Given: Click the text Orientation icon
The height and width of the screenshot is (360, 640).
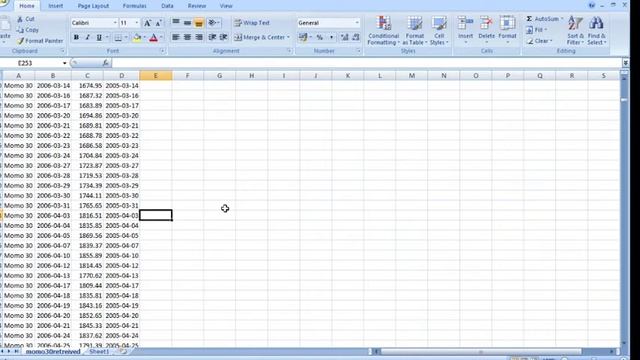Looking at the screenshot, I should tap(212, 23).
